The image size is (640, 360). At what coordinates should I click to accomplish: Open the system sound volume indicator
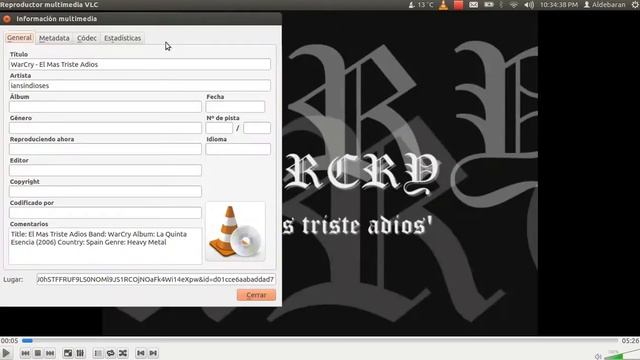tap(529, 5)
